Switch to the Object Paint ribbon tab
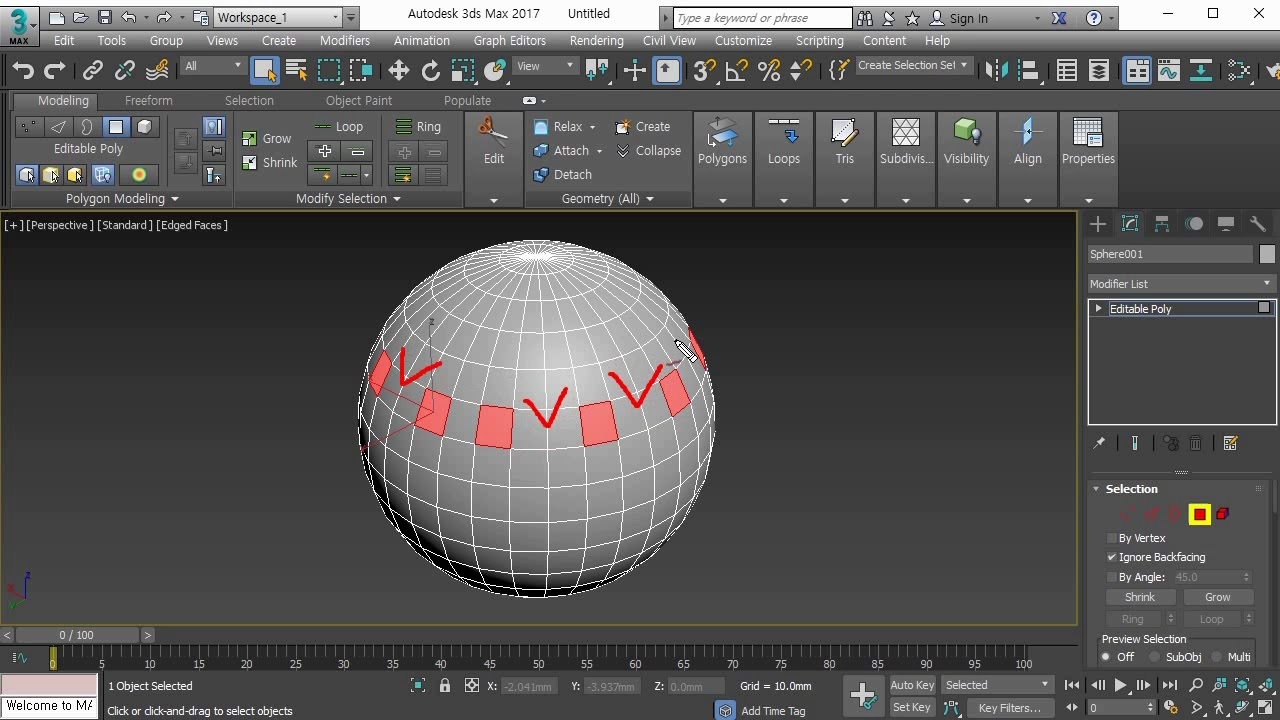Image resolution: width=1280 pixels, height=720 pixels. [x=359, y=101]
